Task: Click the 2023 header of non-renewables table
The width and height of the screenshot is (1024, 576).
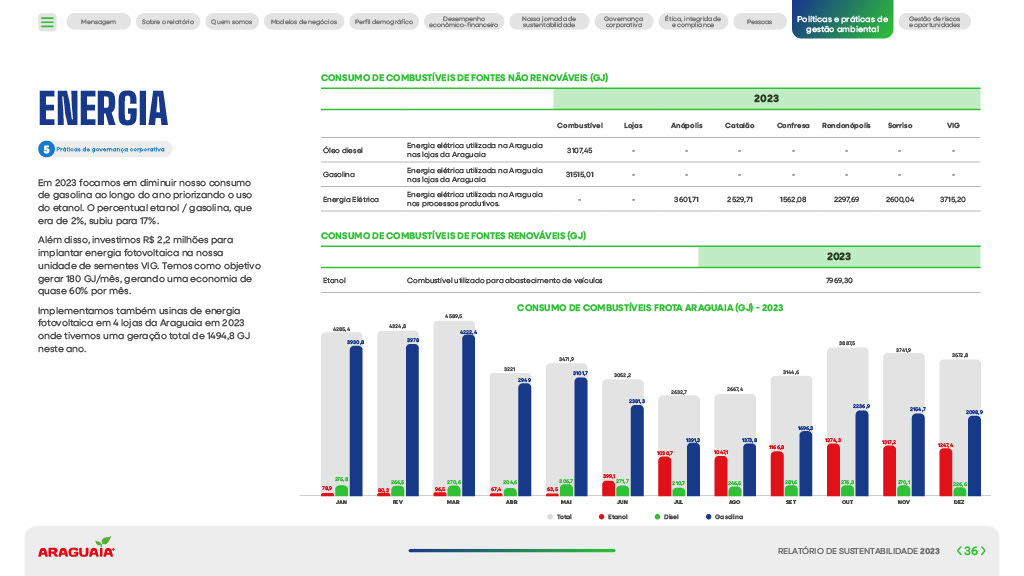Action: [x=767, y=99]
